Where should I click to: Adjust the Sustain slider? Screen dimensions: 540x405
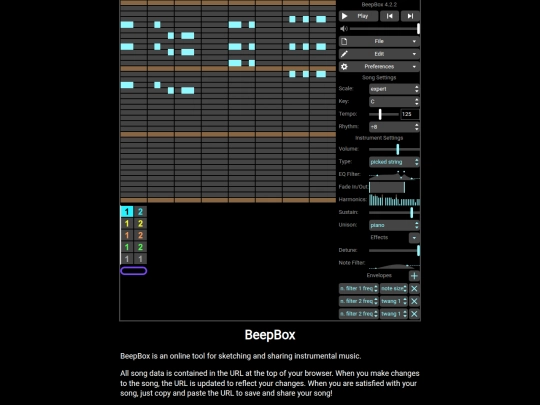[394, 212]
